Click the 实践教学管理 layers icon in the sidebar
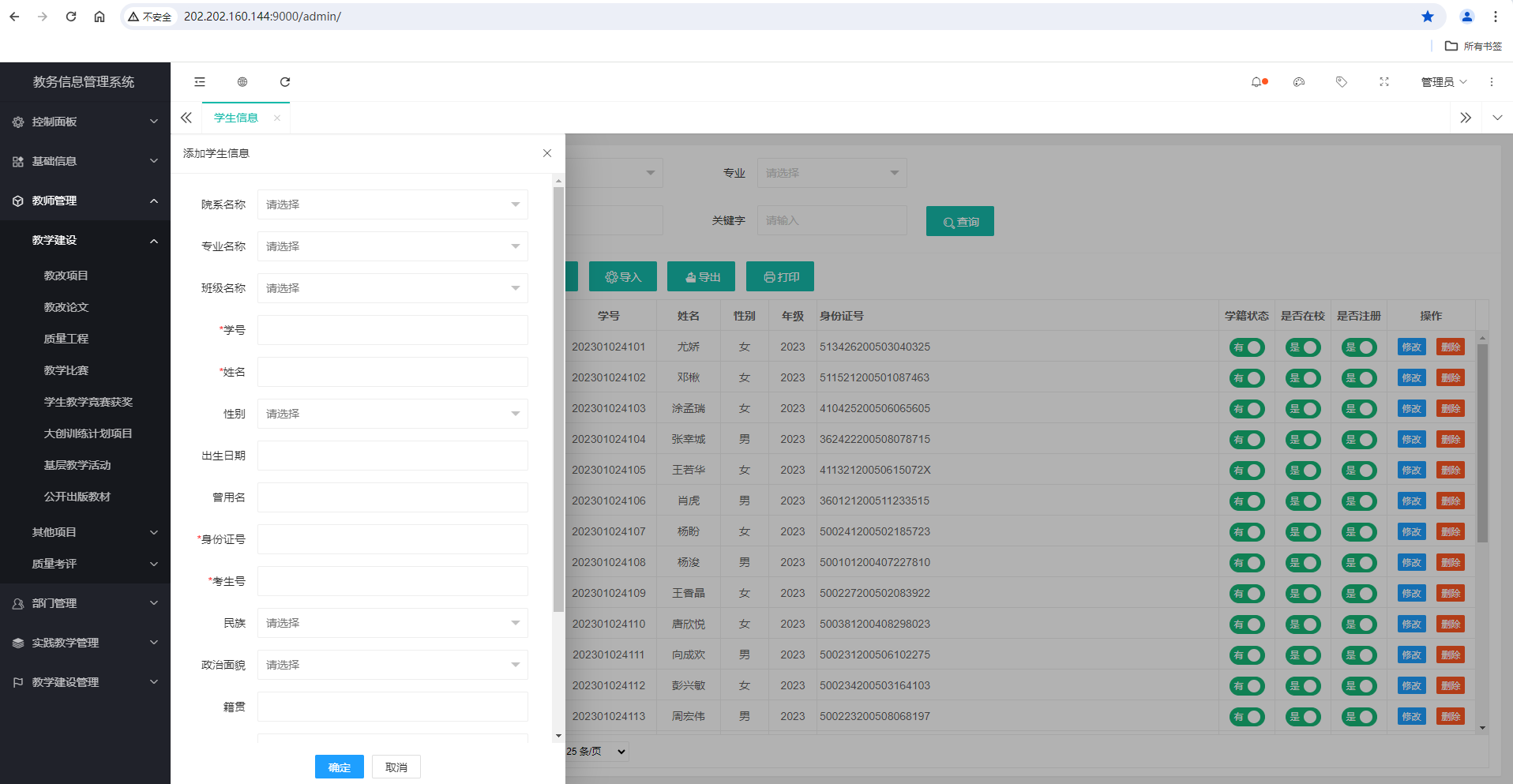Image resolution: width=1513 pixels, height=784 pixels. coord(18,643)
